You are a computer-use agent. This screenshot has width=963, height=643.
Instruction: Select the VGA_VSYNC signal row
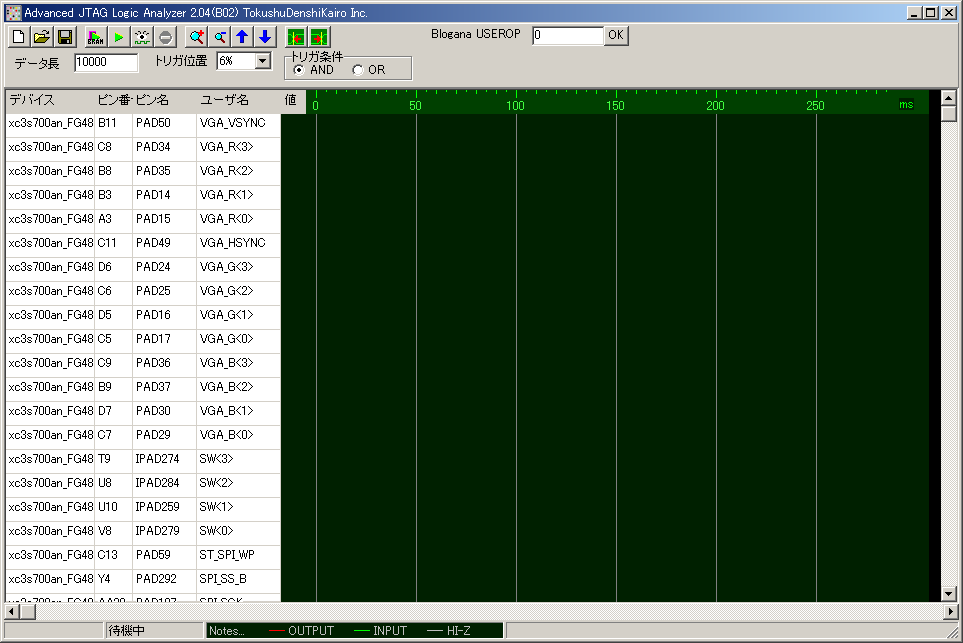[x=232, y=123]
